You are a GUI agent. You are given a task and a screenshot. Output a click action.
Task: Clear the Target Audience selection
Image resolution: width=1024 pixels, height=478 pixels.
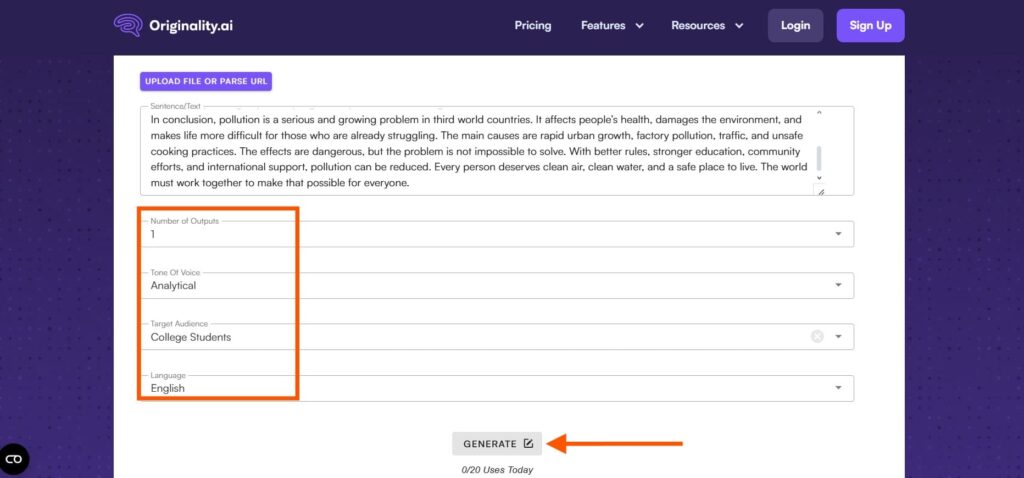click(x=817, y=337)
